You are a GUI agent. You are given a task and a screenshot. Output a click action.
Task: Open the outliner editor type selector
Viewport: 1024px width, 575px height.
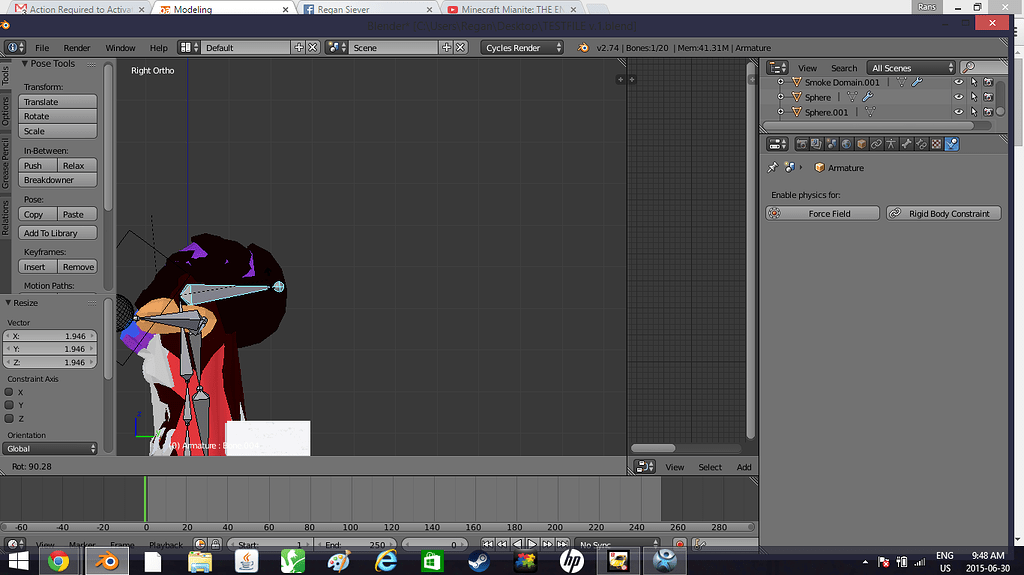click(x=778, y=68)
